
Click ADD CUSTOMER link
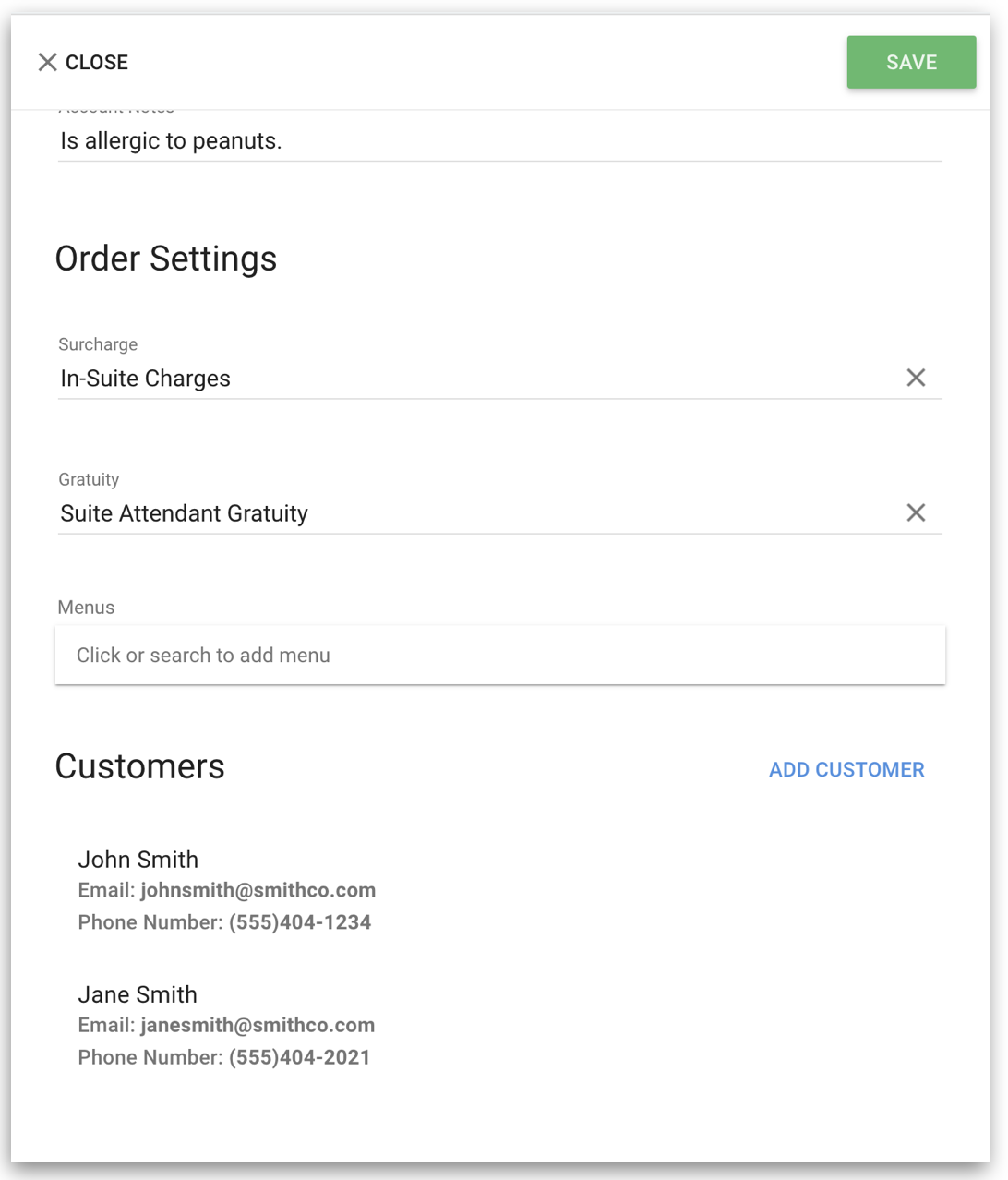click(x=846, y=769)
